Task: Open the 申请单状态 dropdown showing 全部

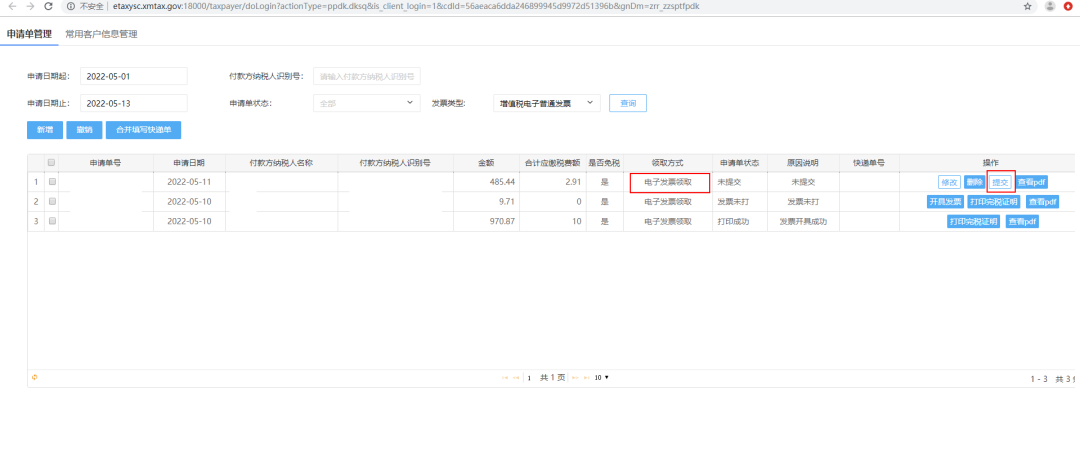Action: (366, 103)
